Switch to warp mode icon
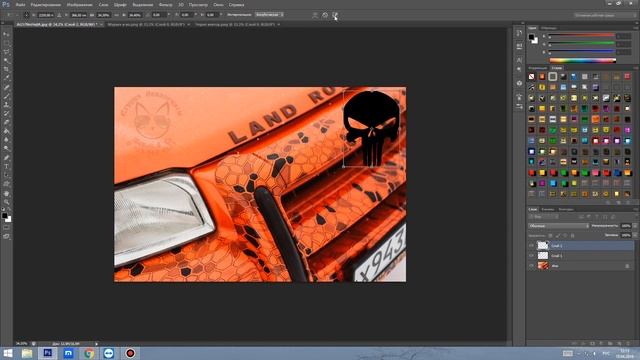 pos(315,15)
